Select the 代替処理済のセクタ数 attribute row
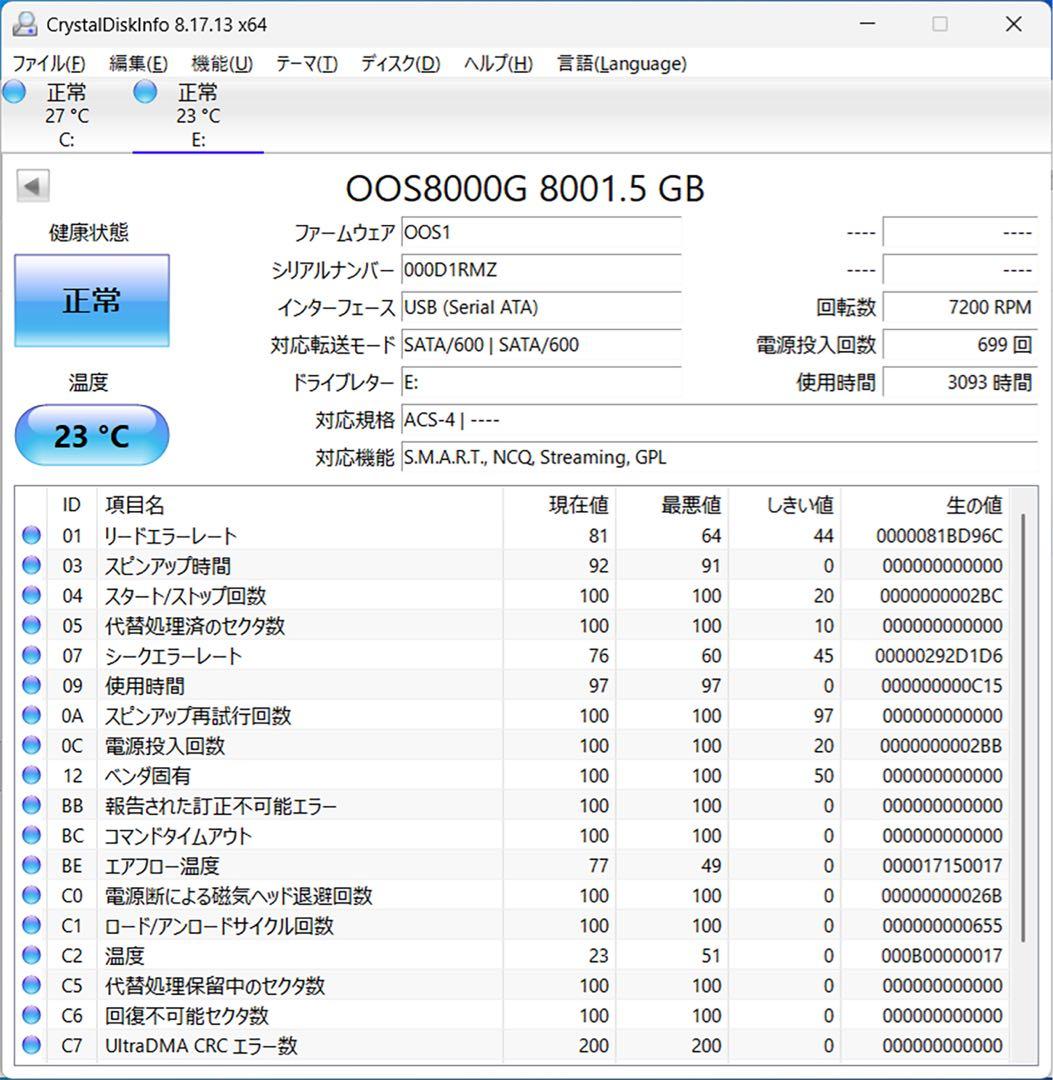The height and width of the screenshot is (1080, 1053). pos(300,626)
